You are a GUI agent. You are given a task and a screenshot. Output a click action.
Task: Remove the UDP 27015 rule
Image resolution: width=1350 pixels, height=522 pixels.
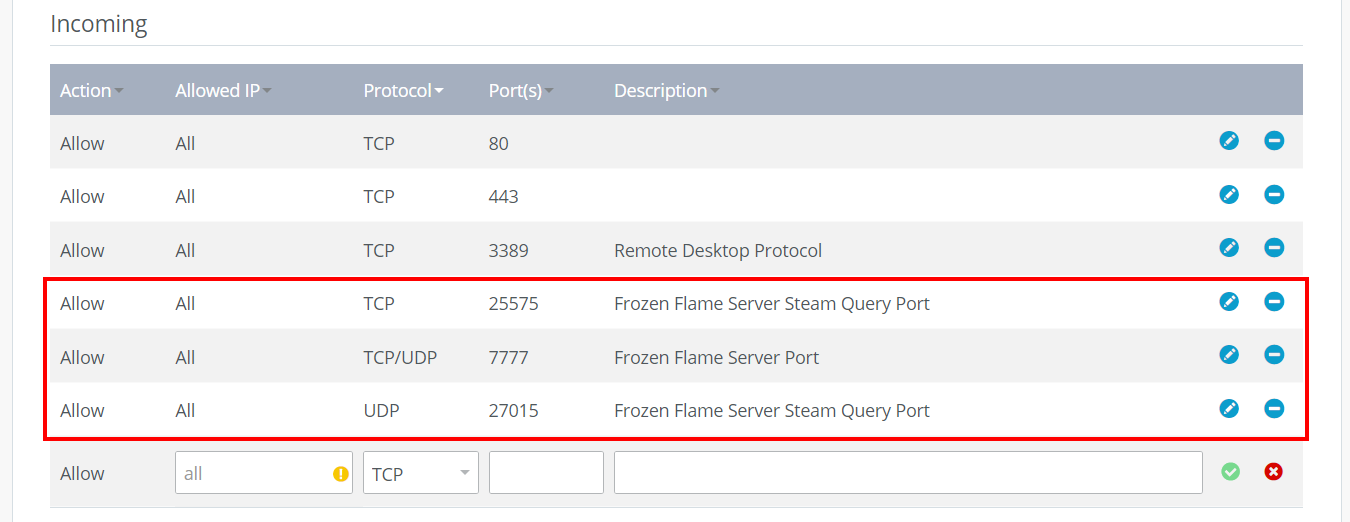coord(1274,408)
